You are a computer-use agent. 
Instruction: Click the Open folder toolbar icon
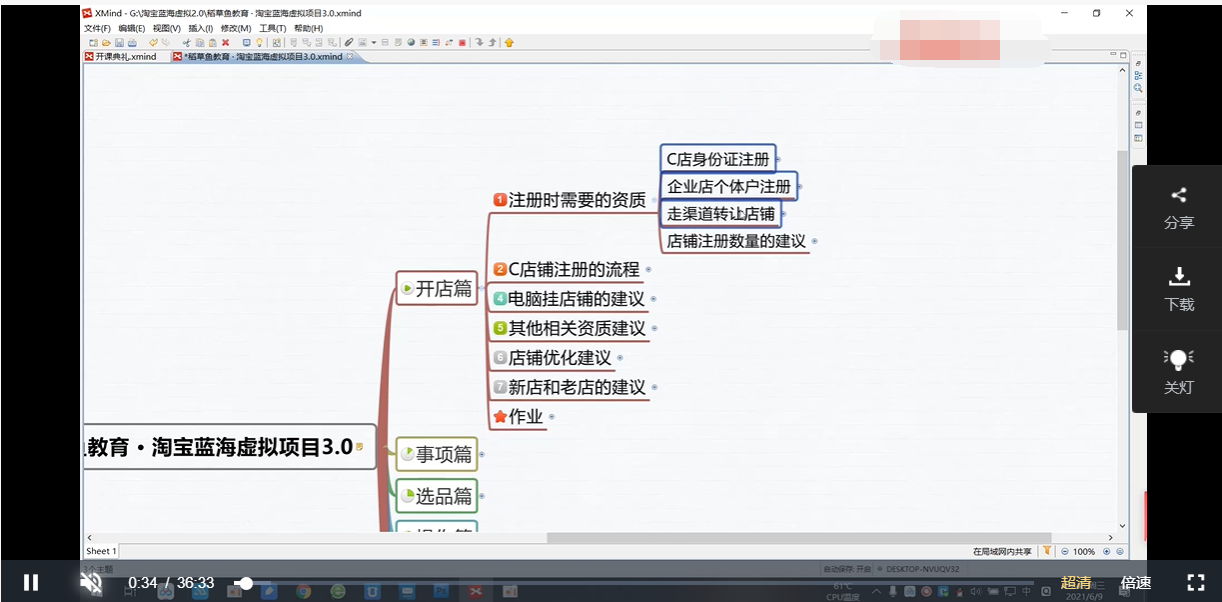pyautogui.click(x=106, y=43)
